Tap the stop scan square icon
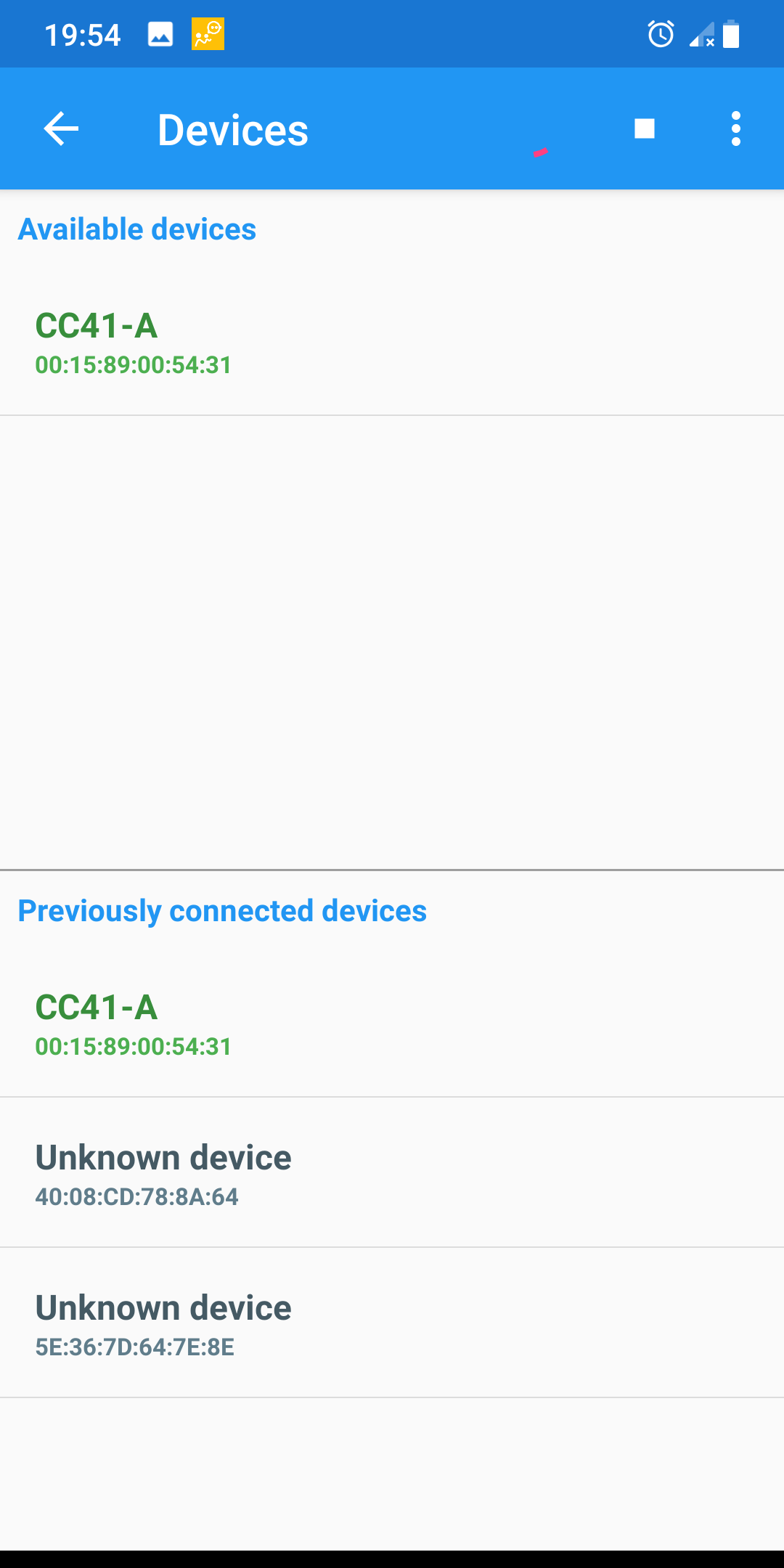Viewport: 784px width, 1568px height. pos(643,128)
